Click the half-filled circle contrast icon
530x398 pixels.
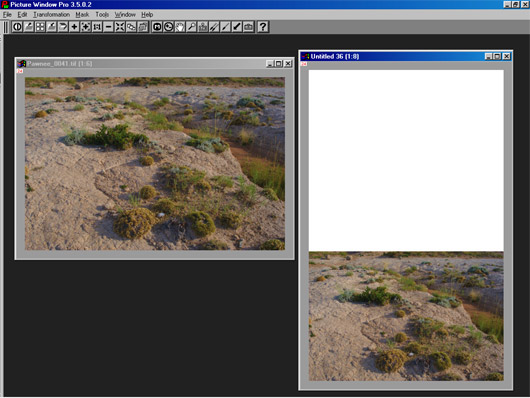pyautogui.click(x=17, y=27)
